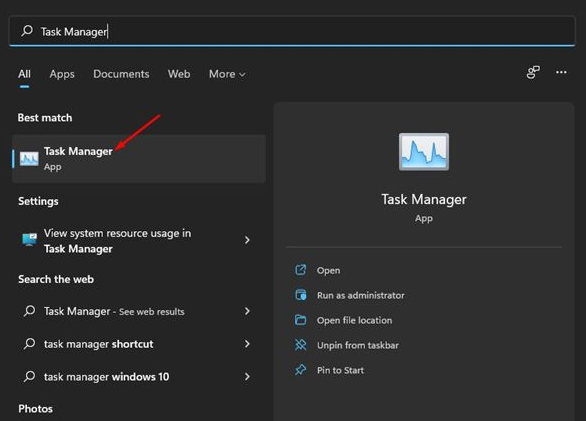Choose Run as administrator
The image size is (586, 421).
pos(361,295)
